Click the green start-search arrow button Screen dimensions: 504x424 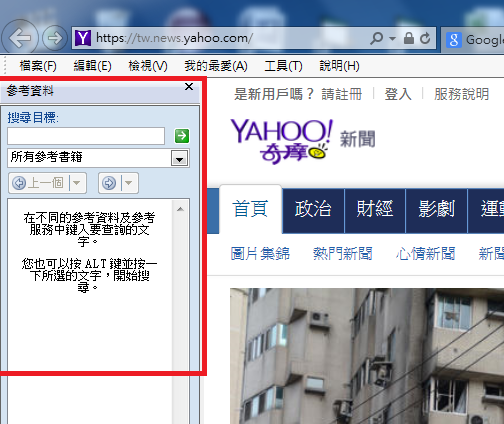182,136
